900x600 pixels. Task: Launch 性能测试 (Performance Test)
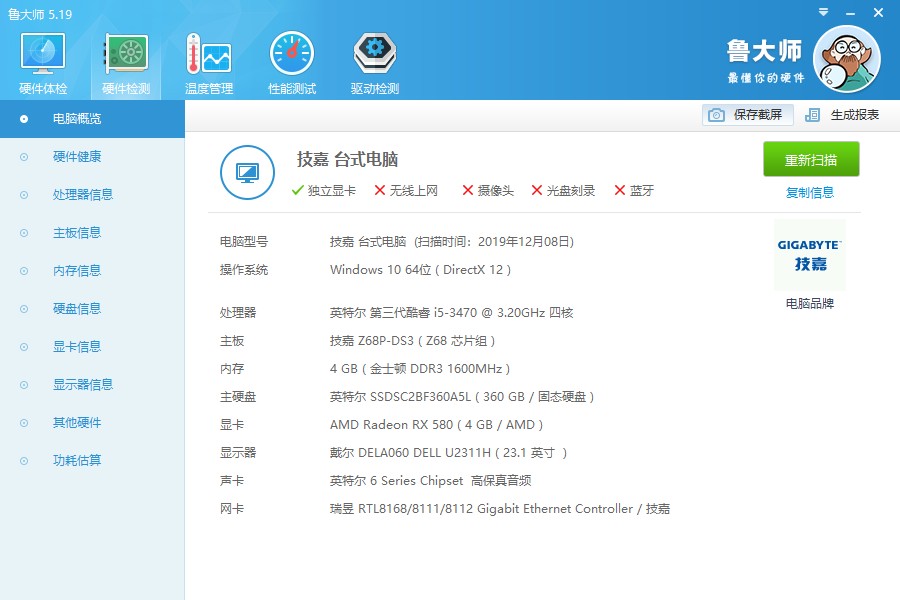[x=291, y=55]
